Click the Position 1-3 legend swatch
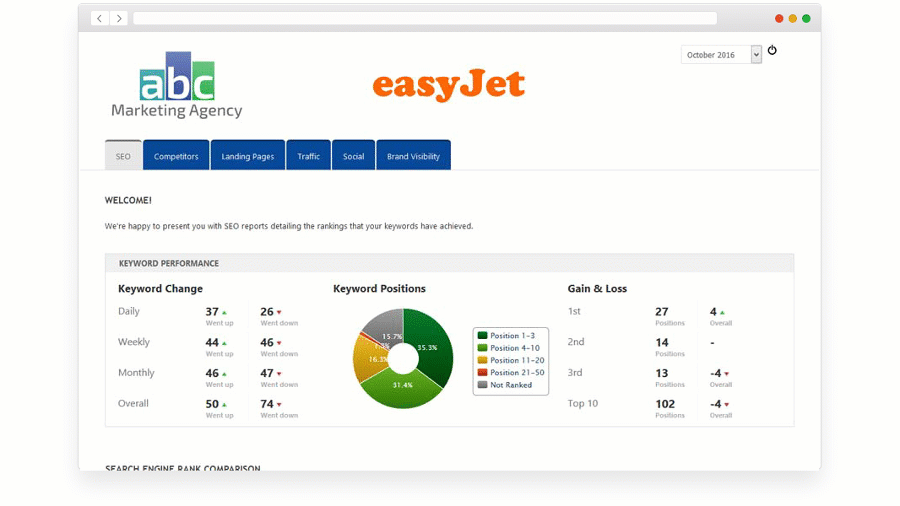 click(x=482, y=336)
